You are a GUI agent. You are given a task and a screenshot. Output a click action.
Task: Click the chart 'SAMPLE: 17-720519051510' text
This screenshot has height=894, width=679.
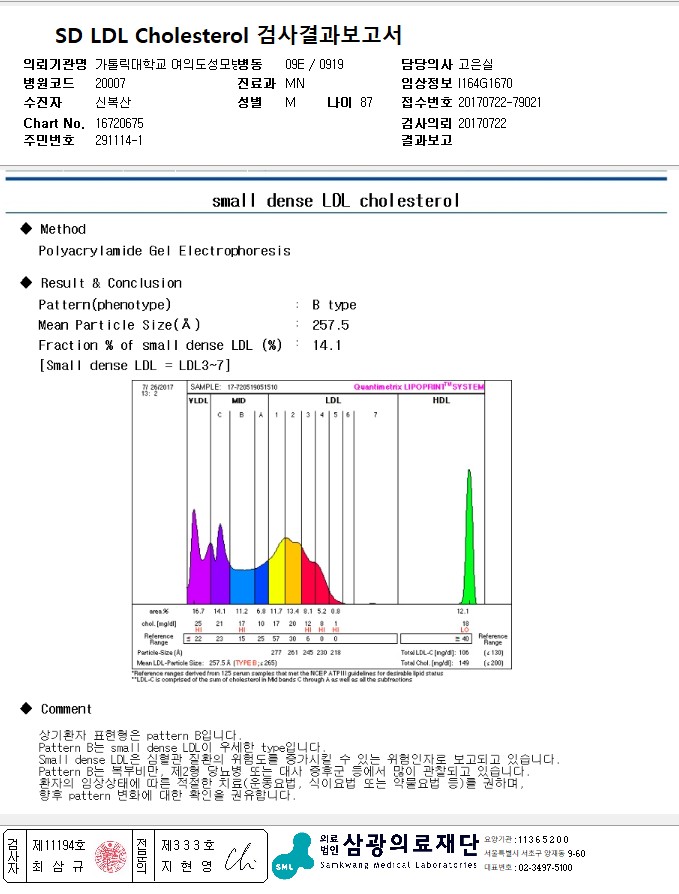234,387
